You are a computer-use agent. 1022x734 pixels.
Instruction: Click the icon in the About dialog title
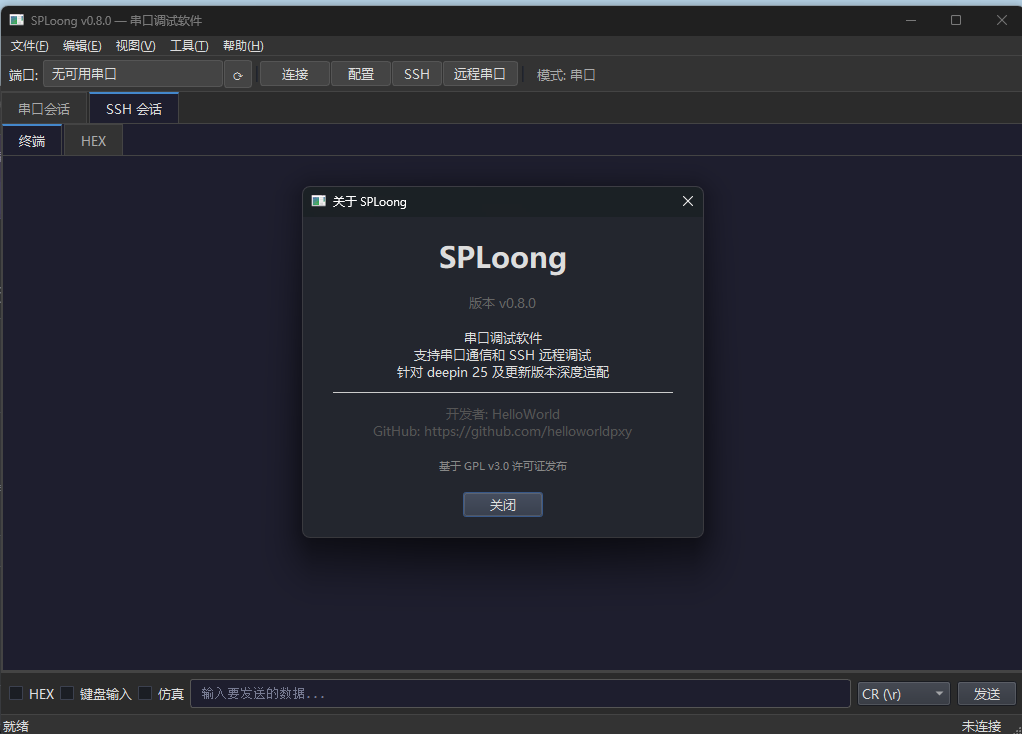point(319,201)
